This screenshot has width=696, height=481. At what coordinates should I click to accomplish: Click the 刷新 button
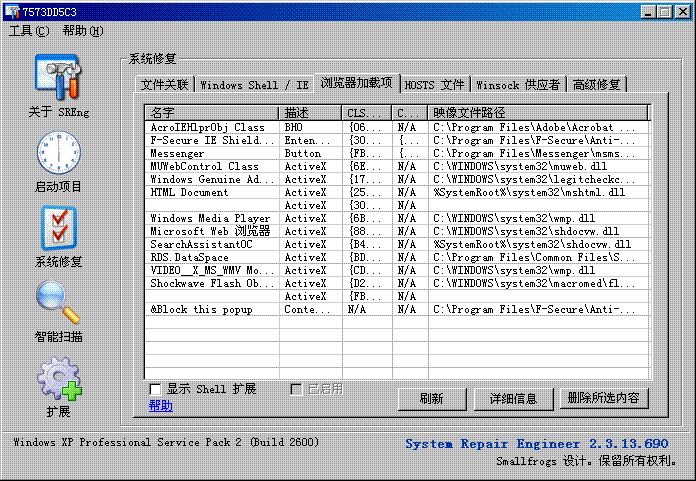[x=431, y=398]
